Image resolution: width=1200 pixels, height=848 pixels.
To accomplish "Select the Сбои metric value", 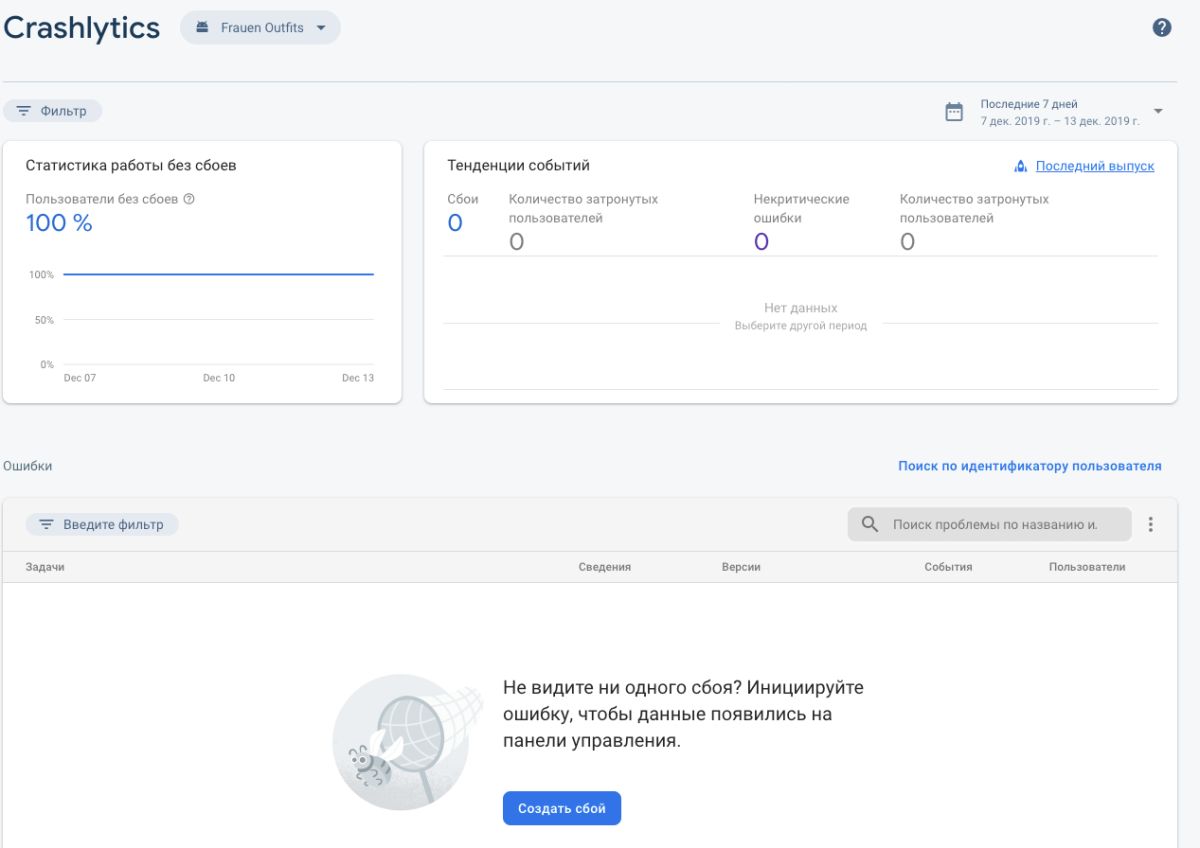I will coord(455,224).
